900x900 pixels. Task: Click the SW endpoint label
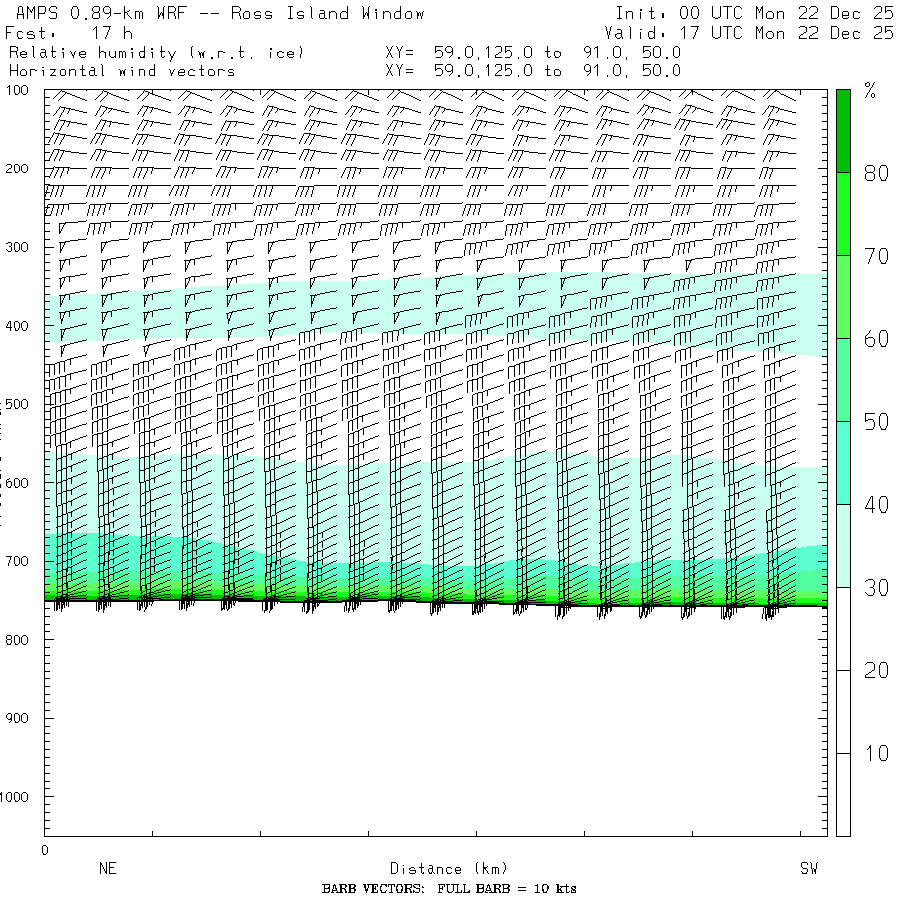pyautogui.click(x=808, y=869)
